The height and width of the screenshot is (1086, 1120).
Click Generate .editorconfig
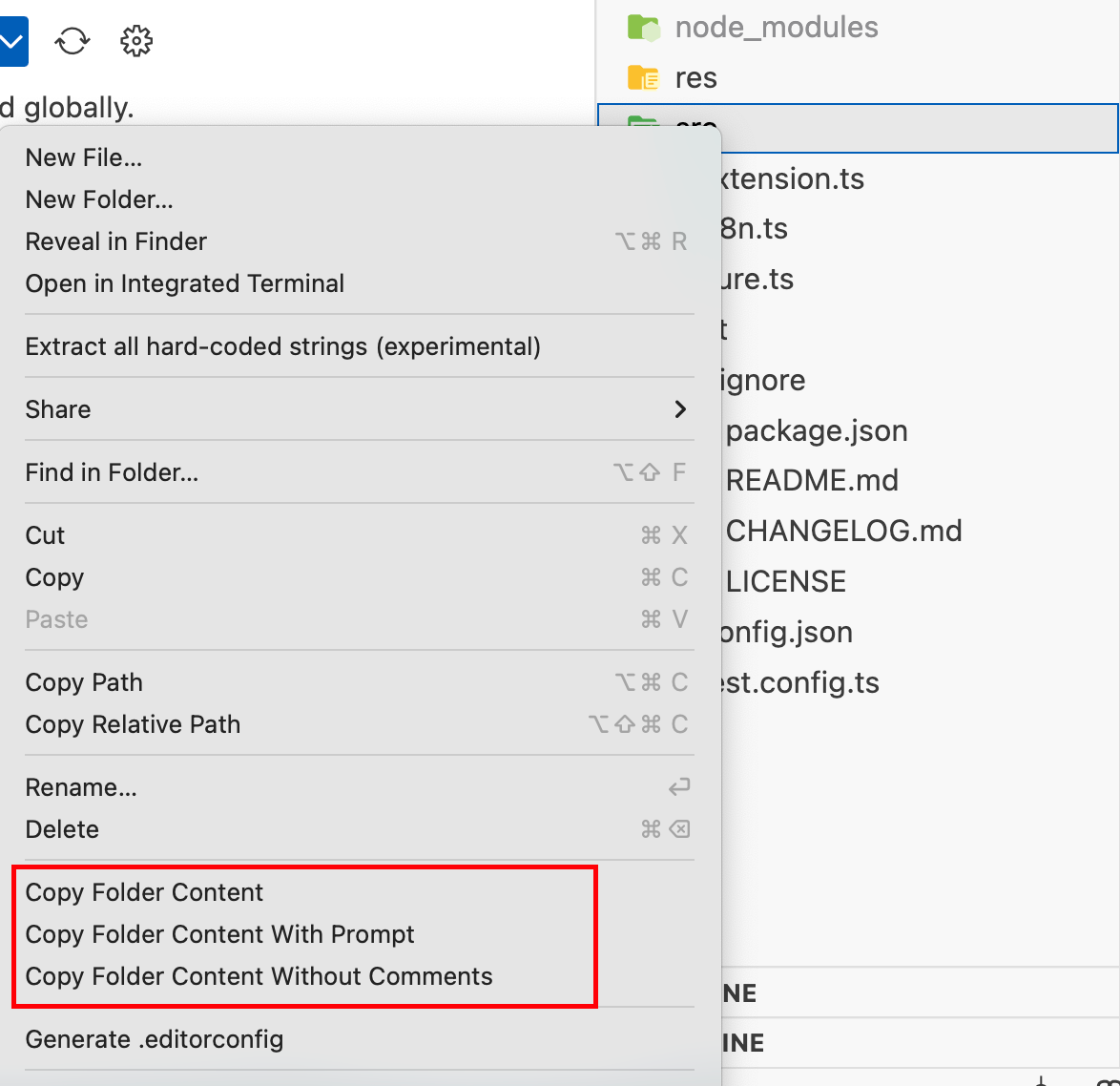[x=154, y=1039]
